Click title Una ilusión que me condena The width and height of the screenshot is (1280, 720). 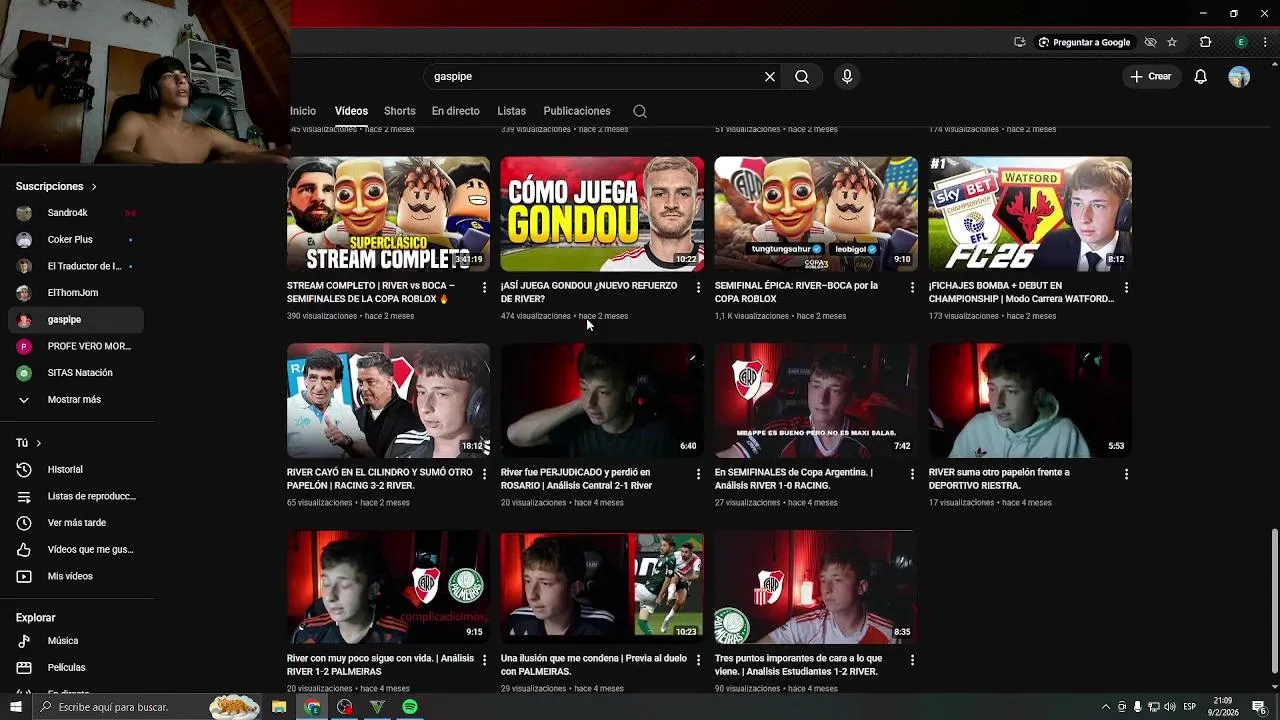pos(594,665)
